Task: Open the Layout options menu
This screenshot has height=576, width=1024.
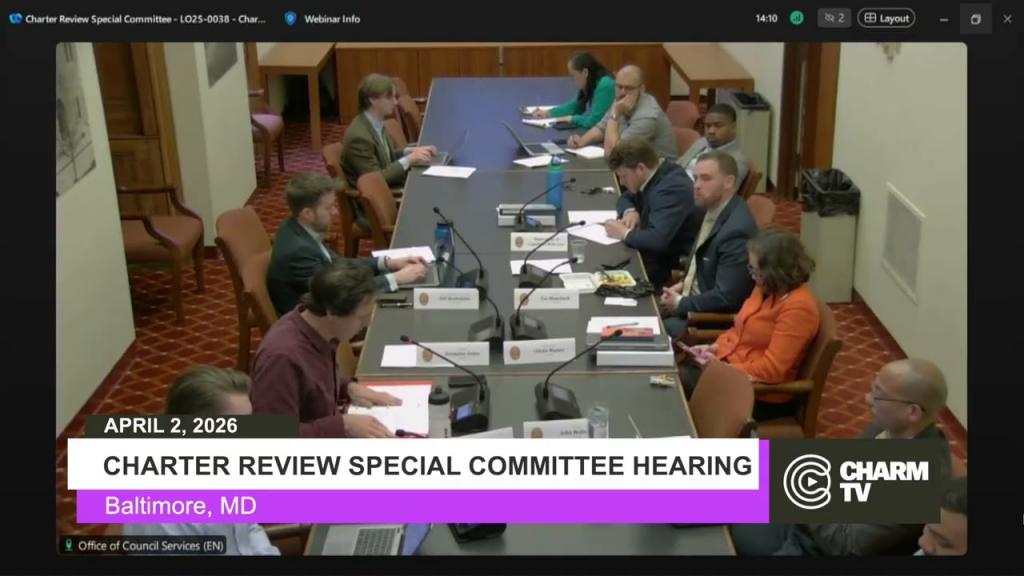Action: click(886, 18)
